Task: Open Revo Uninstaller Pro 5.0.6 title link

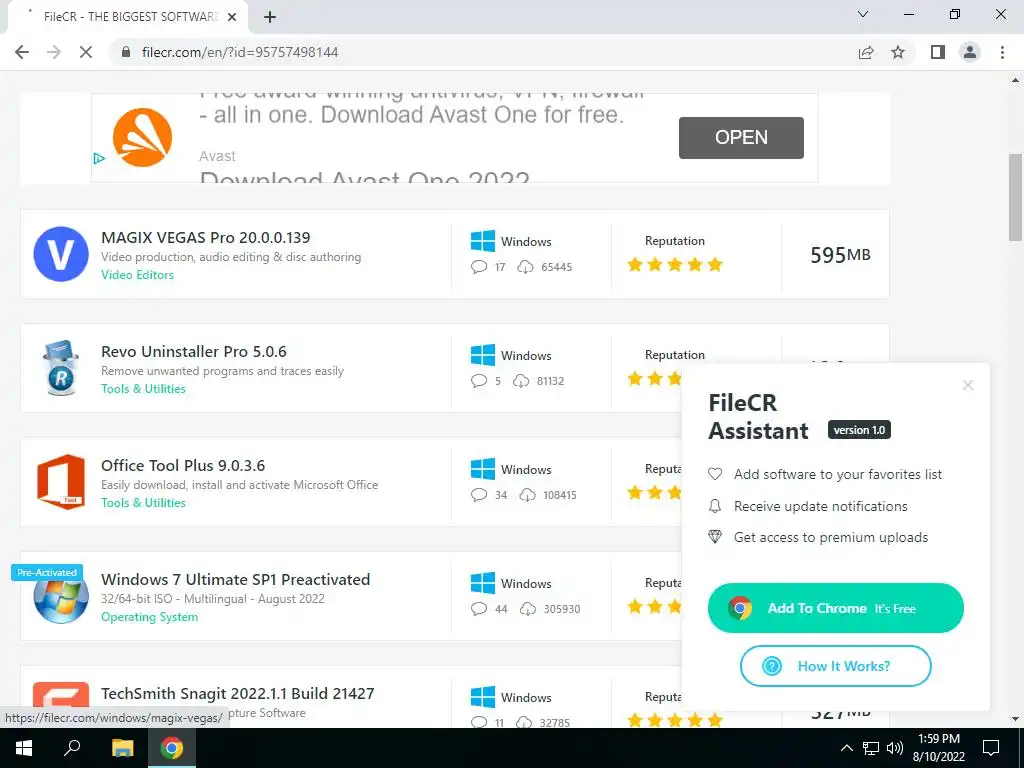Action: [194, 351]
